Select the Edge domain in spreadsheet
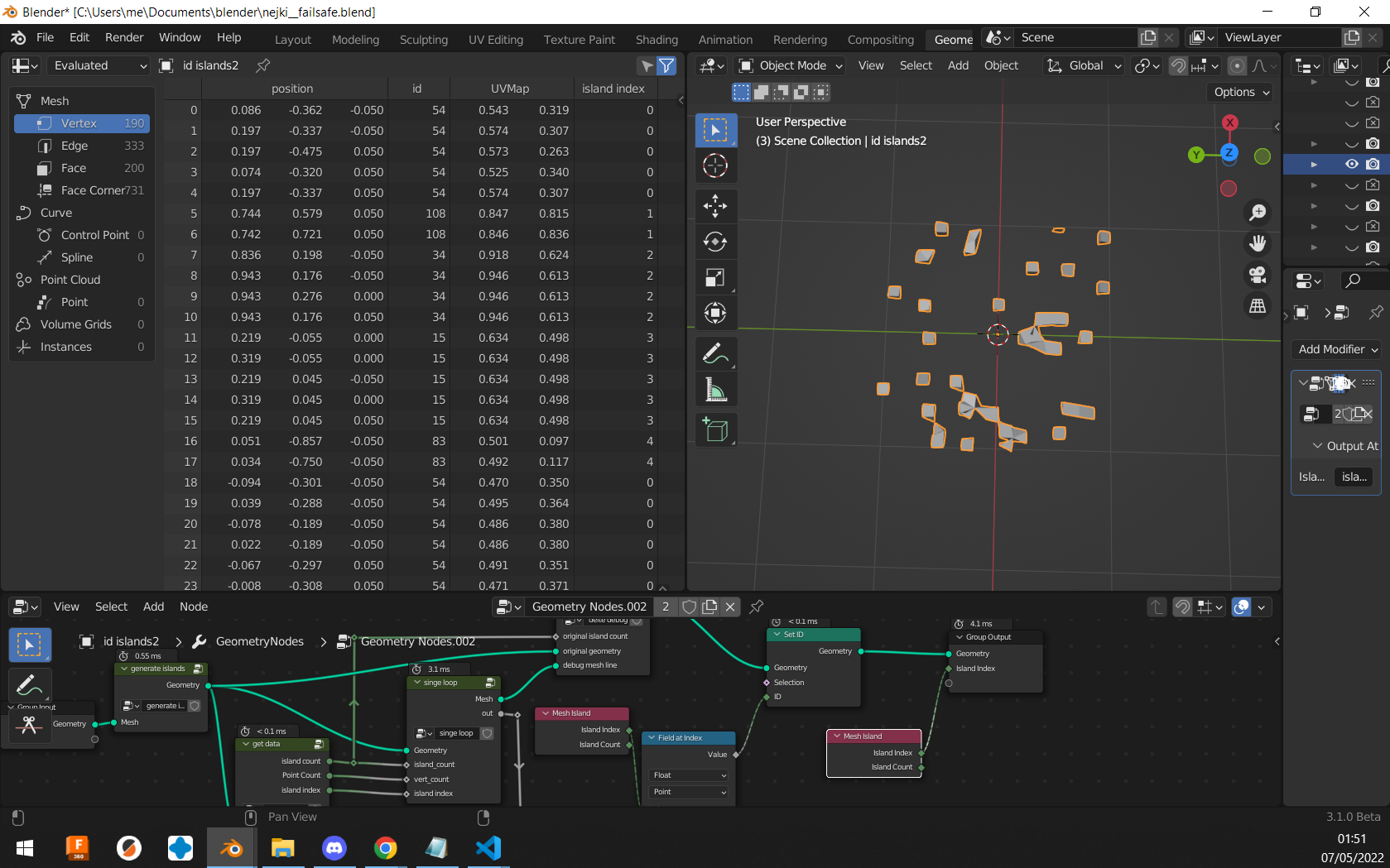1390x868 pixels. pyautogui.click(x=81, y=146)
